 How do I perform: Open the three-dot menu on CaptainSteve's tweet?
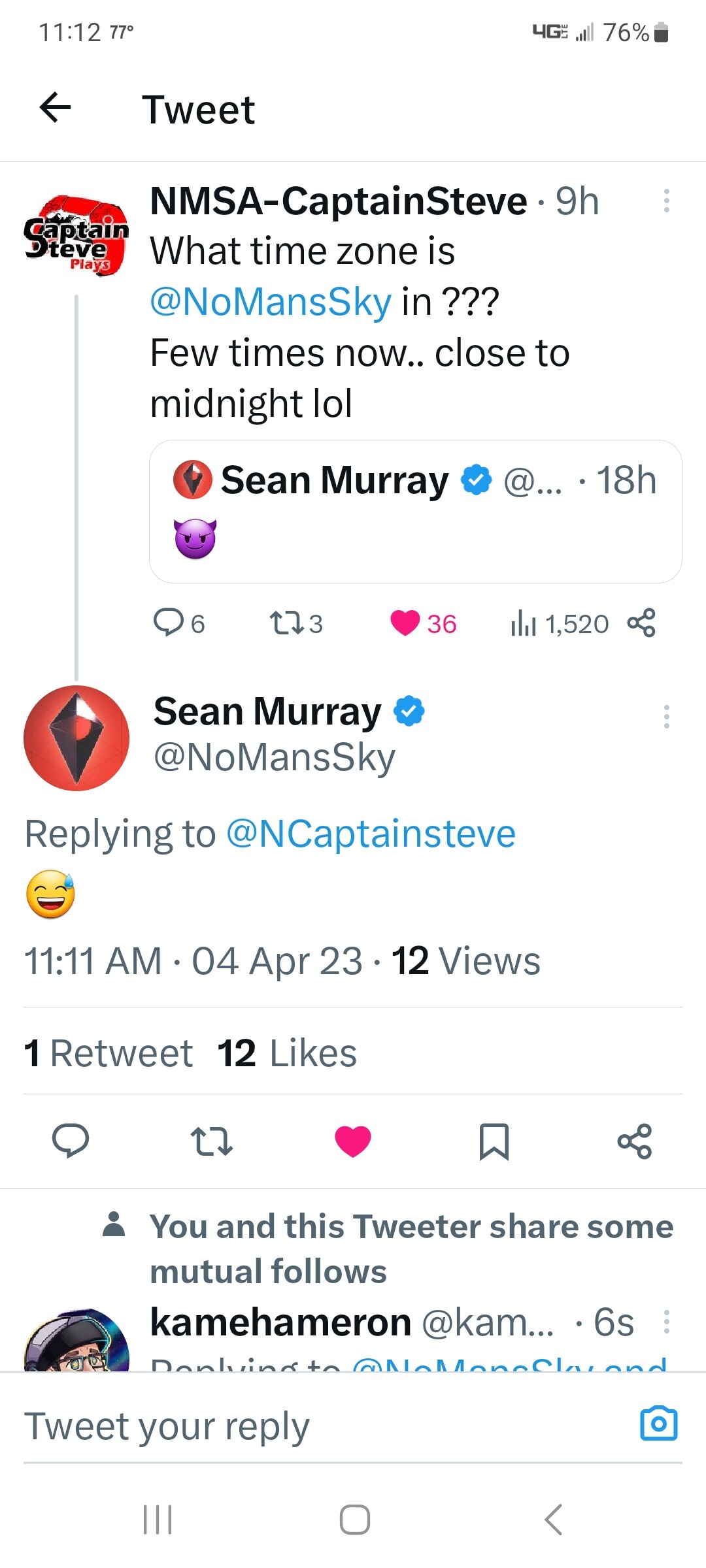666,201
